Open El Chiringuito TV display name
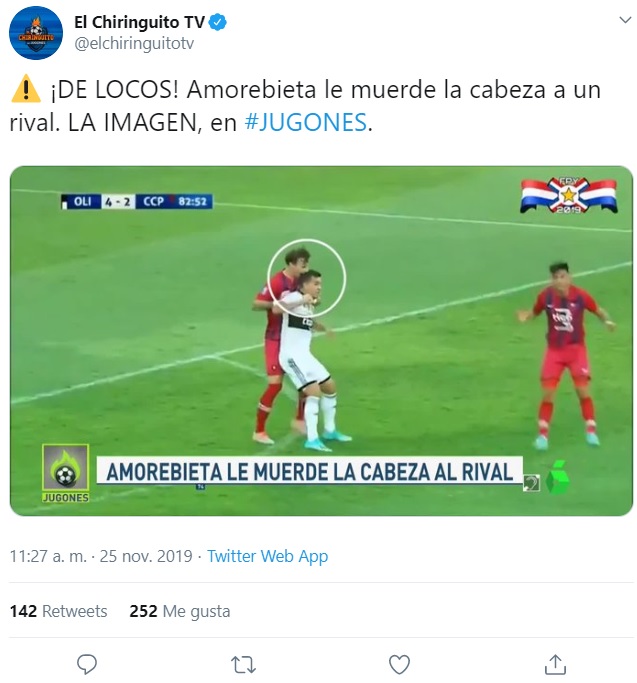The width and height of the screenshot is (637, 683). tap(139, 22)
